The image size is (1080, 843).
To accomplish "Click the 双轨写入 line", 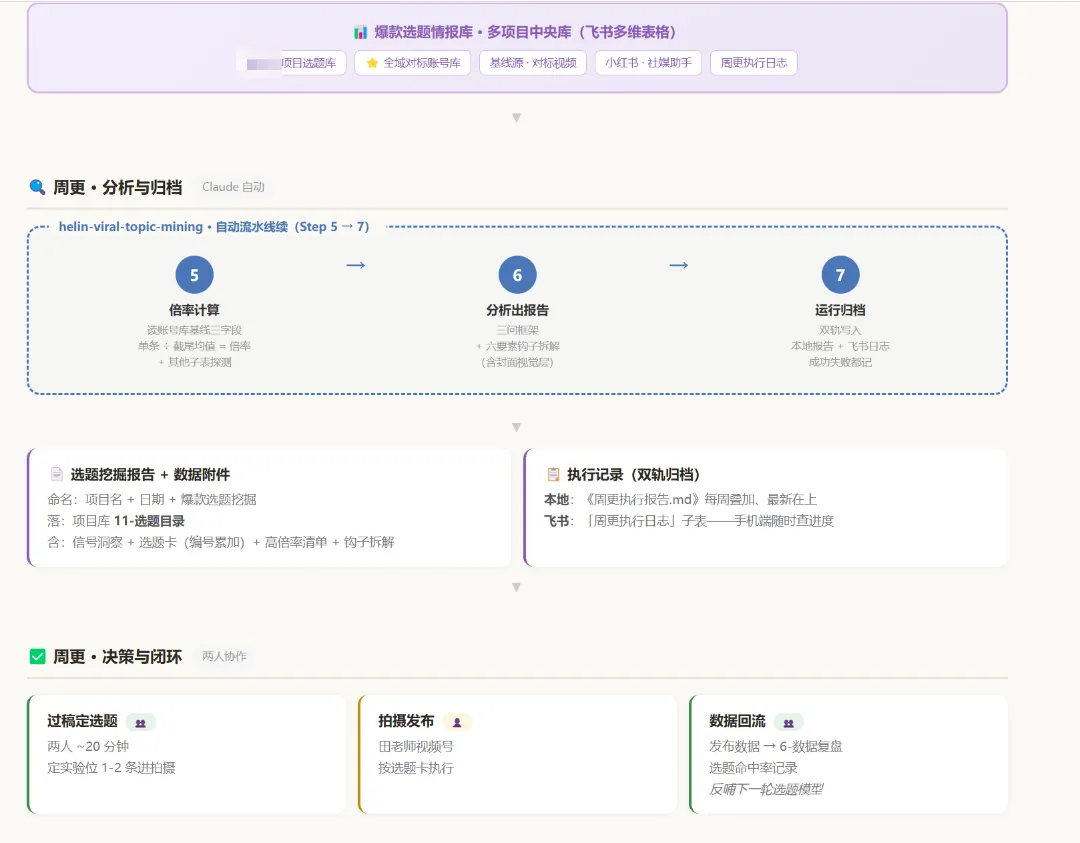I will (840, 330).
